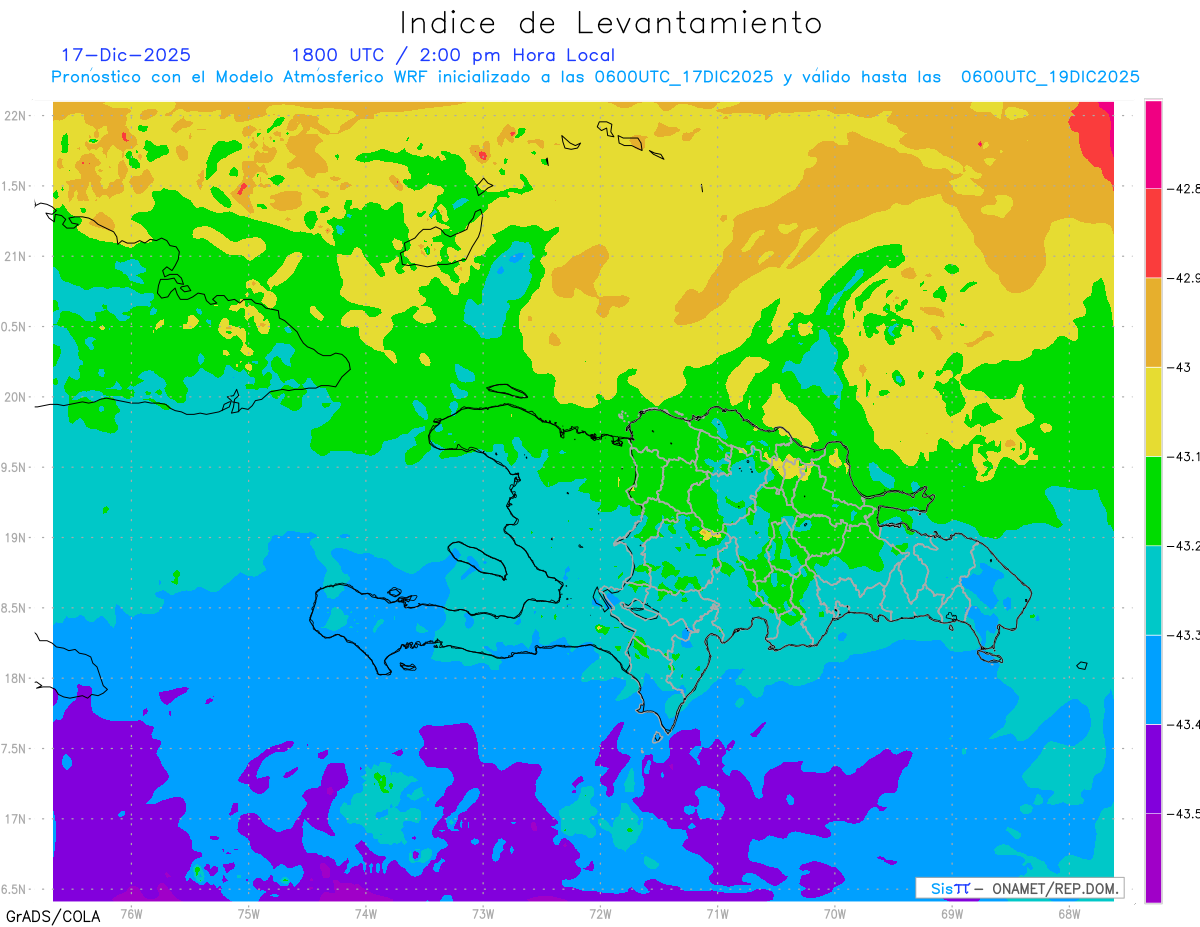Click the 76W longitude label
This screenshot has width=1200, height=927.
pyautogui.click(x=131, y=913)
